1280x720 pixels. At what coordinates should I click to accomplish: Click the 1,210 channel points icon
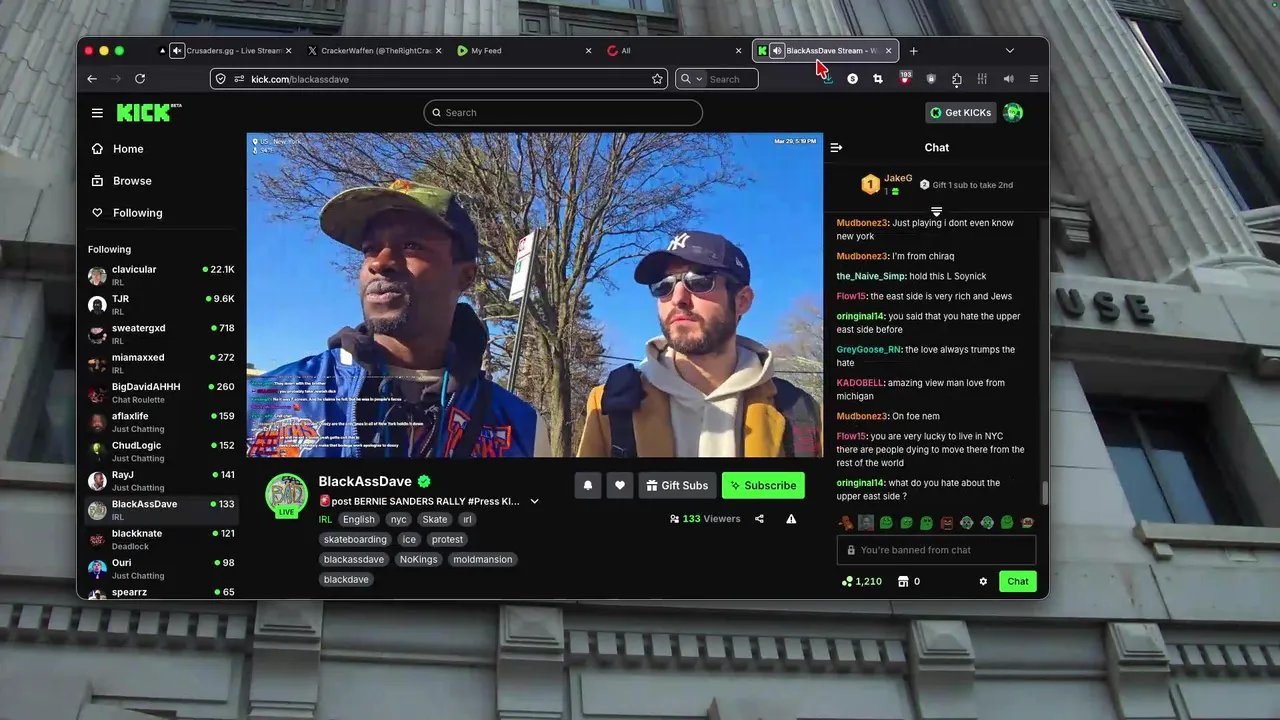pyautogui.click(x=862, y=581)
